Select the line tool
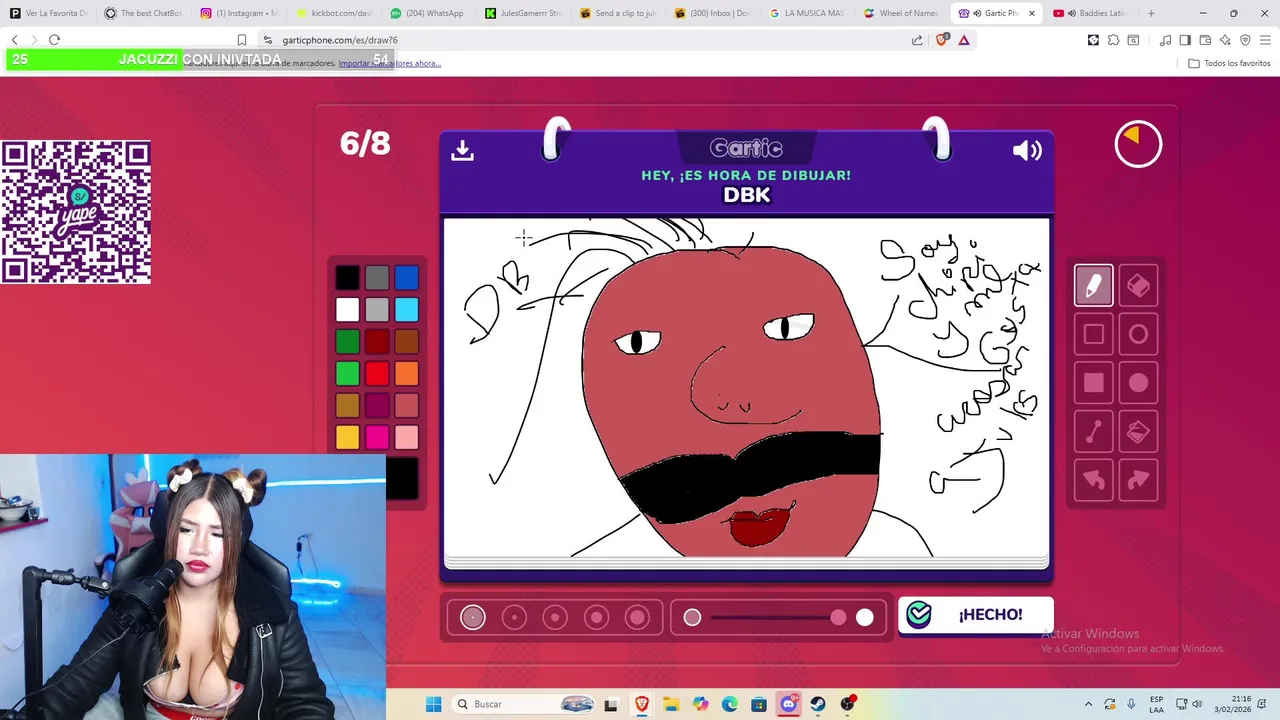Screen dimensions: 1280x720 1093,432
